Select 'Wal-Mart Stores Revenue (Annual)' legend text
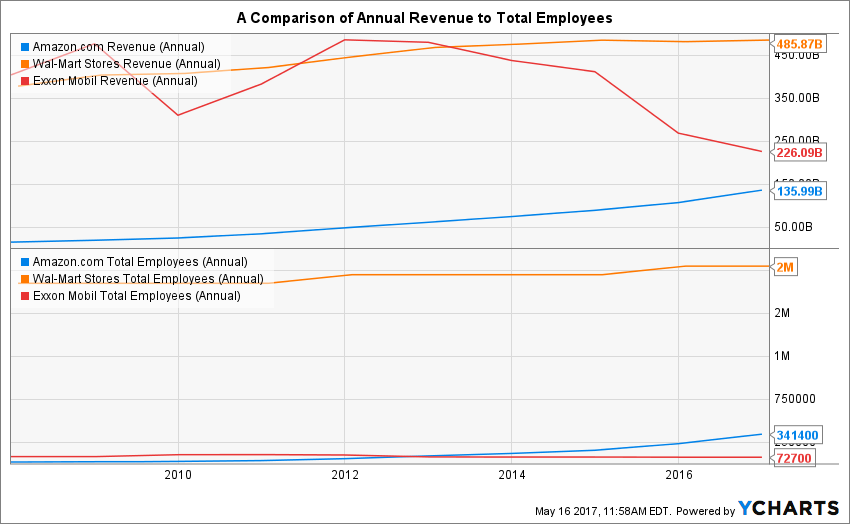The image size is (850, 524). (x=127, y=64)
